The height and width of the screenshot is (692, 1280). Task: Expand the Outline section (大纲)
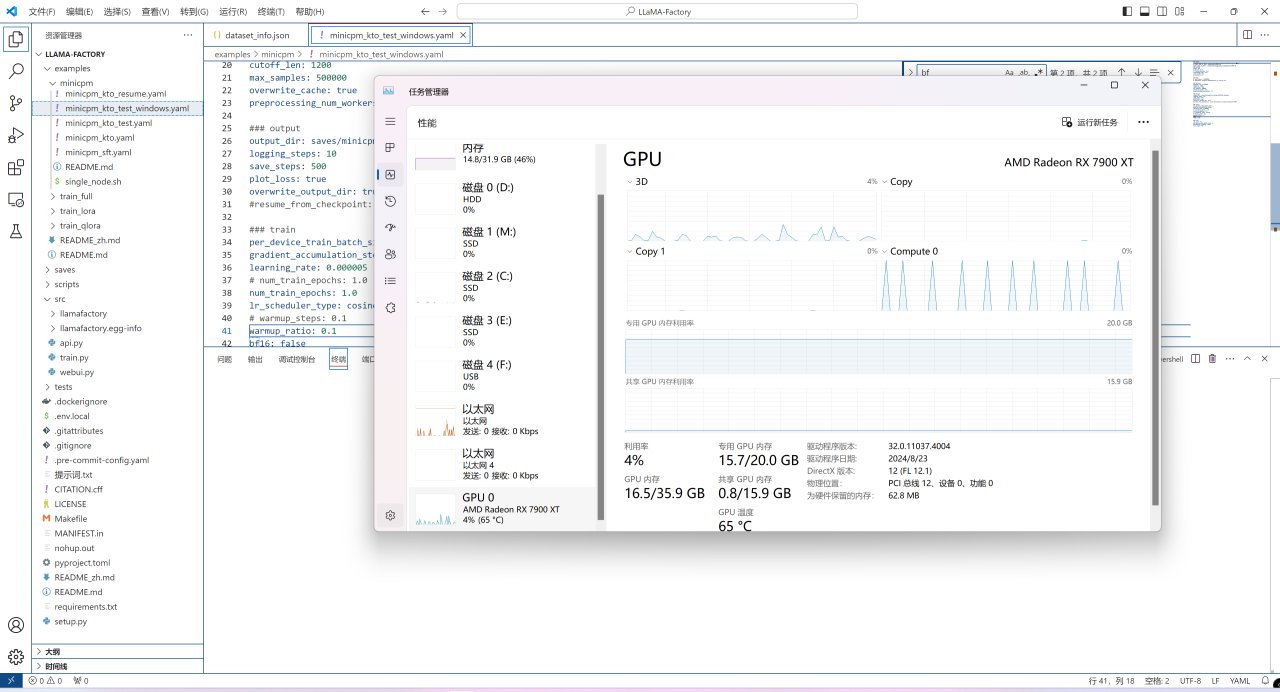pyautogui.click(x=118, y=651)
